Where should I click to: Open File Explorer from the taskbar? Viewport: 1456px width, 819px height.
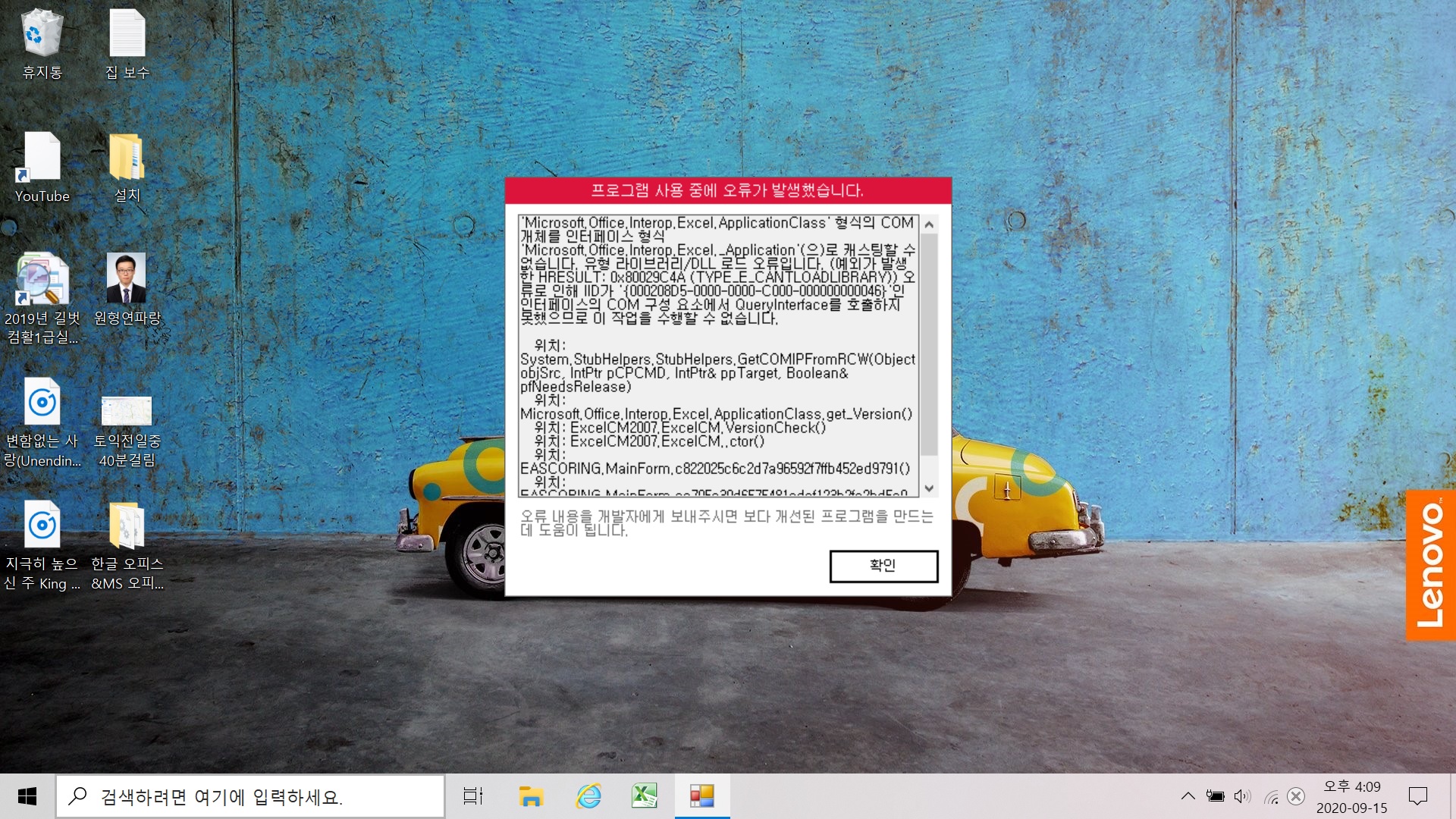531,796
